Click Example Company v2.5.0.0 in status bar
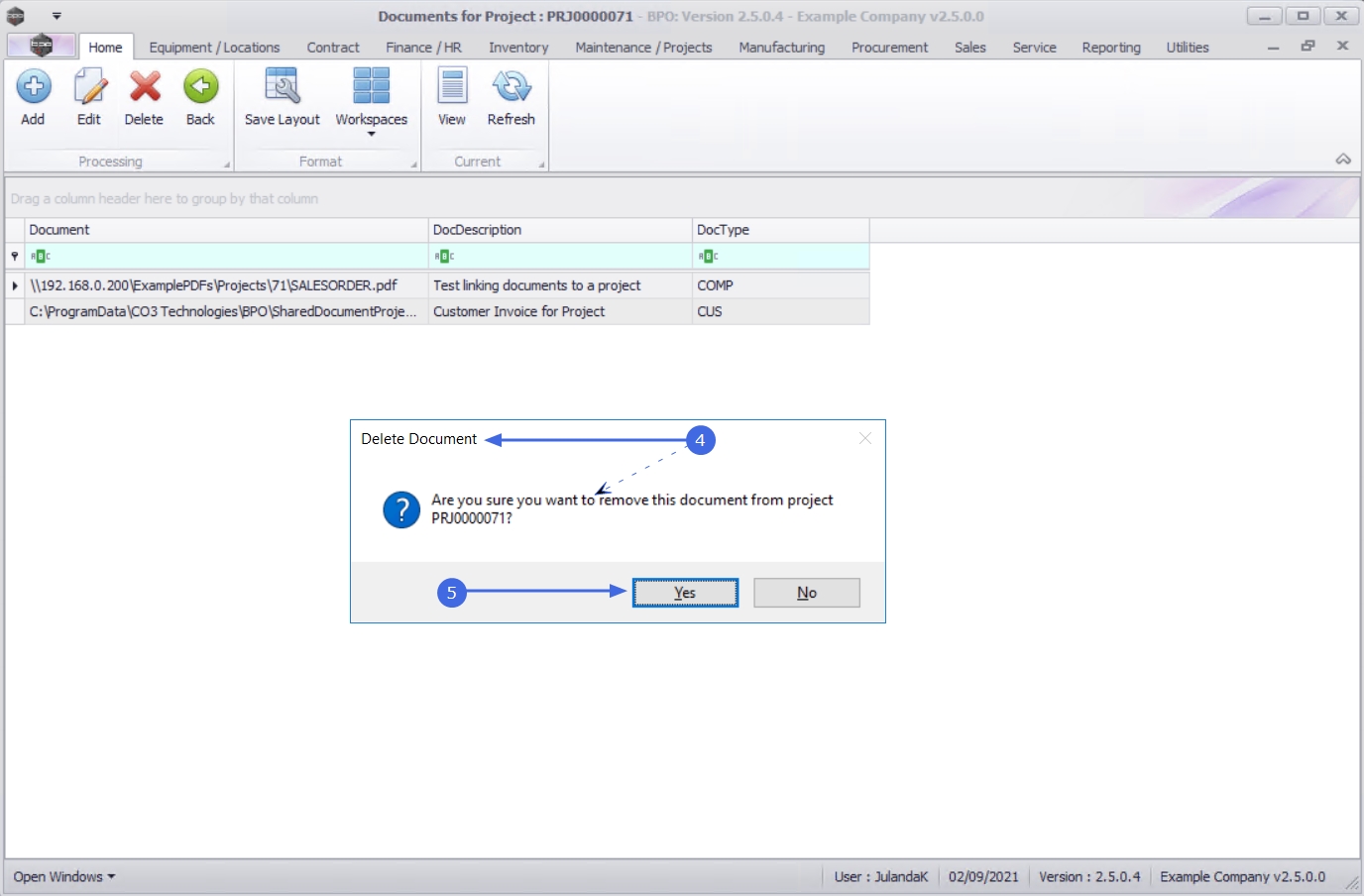The width and height of the screenshot is (1364, 896). tap(1243, 877)
